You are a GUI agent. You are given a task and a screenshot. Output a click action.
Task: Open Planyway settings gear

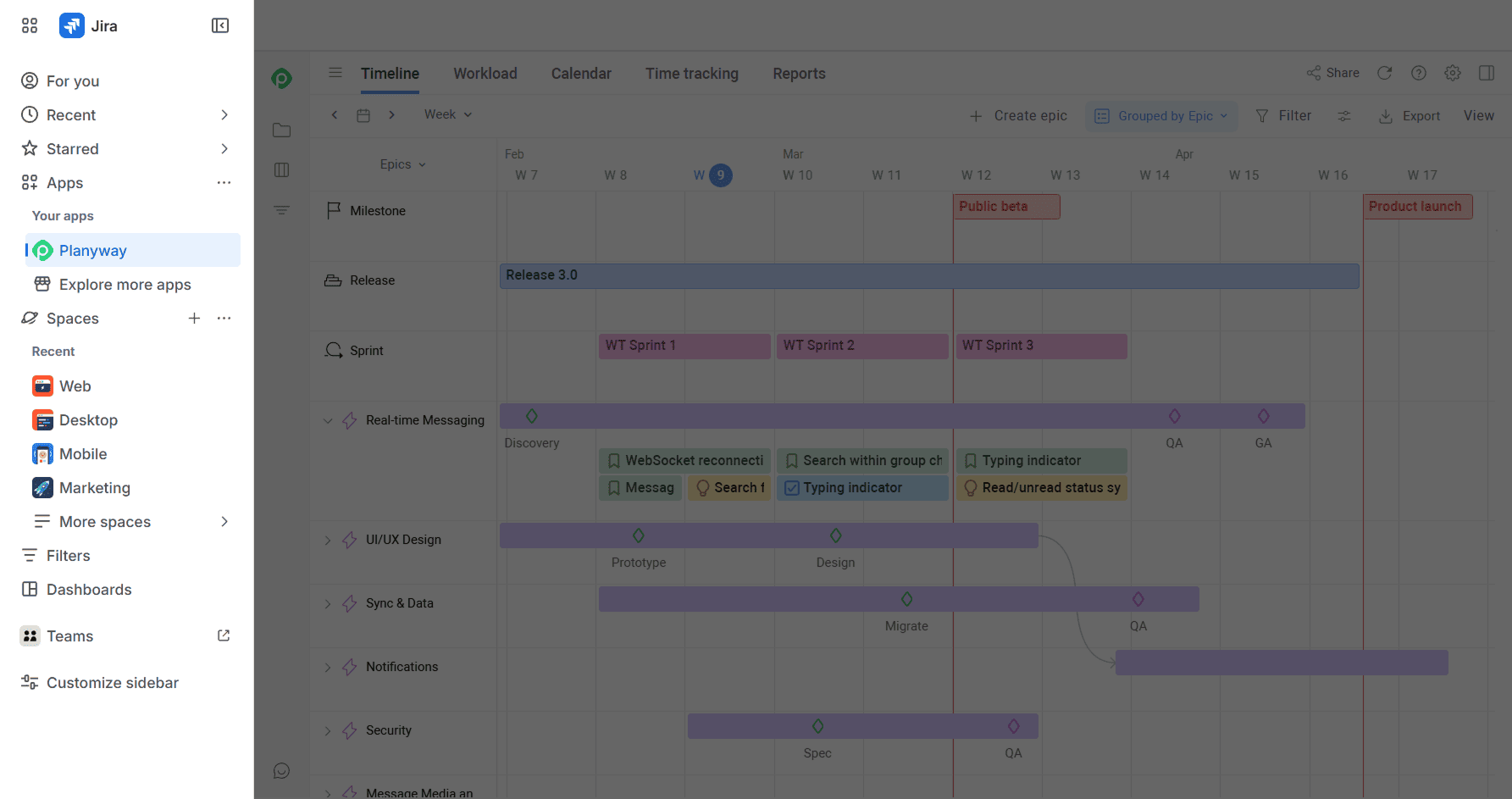[1453, 73]
